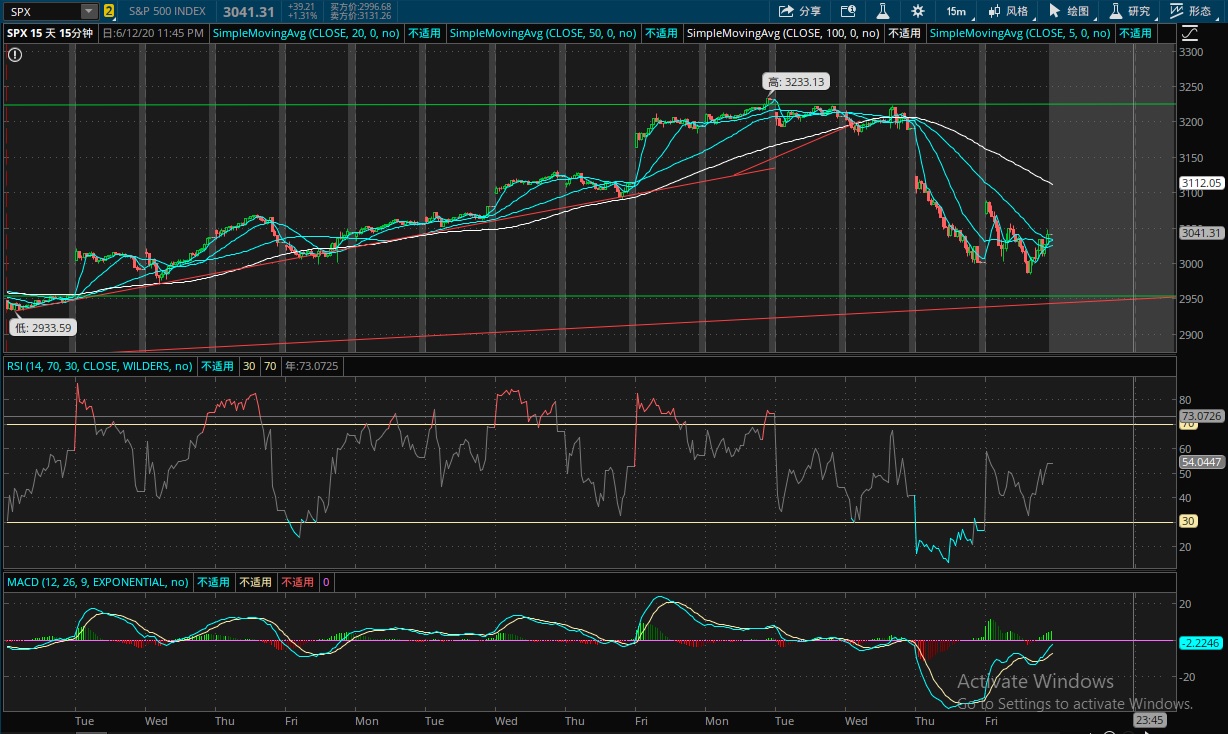Click the RSI (14, 70, 30, CLOSE, WILDERS, no) label
Viewport: 1228px width, 734px height.
100,366
